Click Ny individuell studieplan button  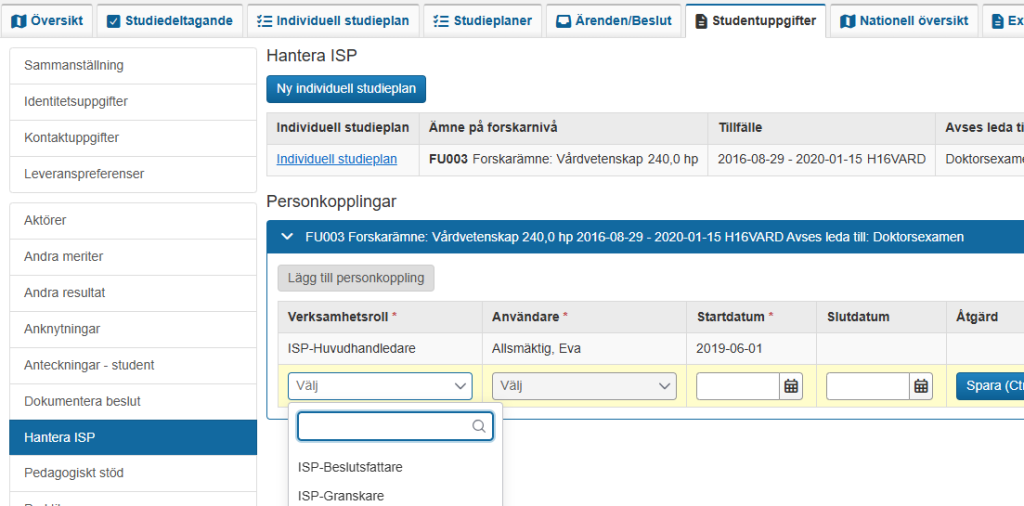point(346,89)
